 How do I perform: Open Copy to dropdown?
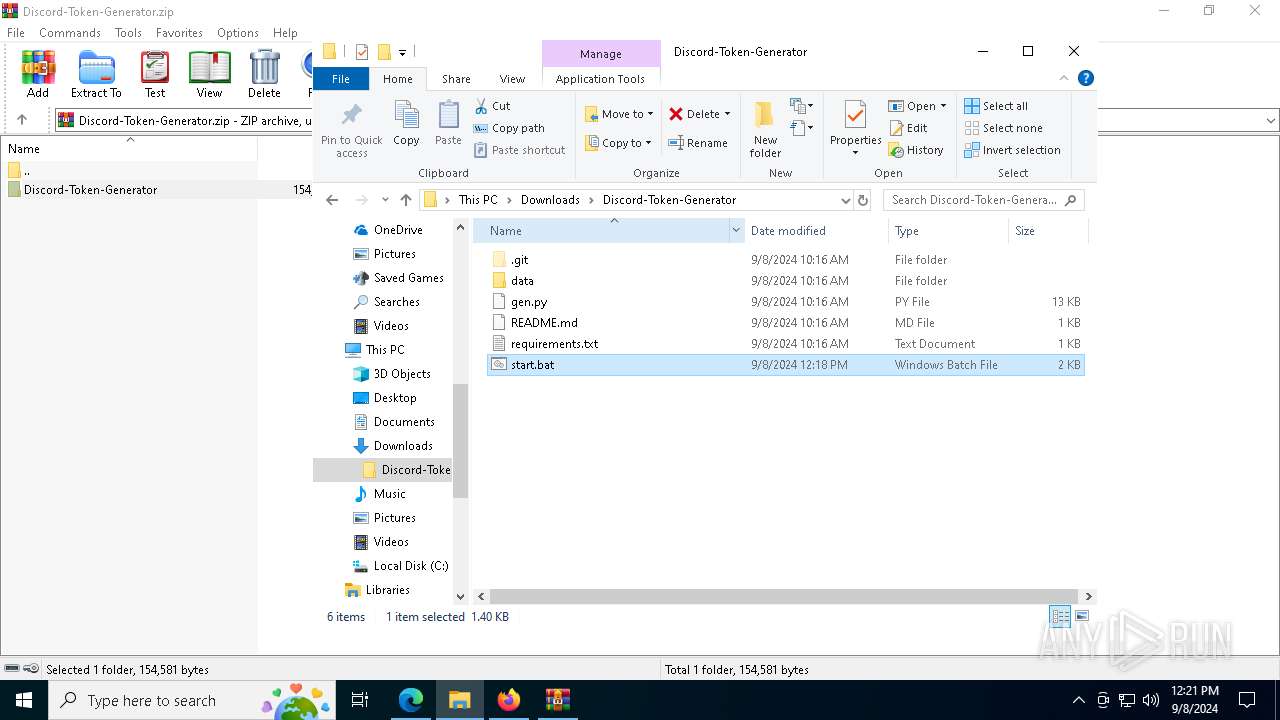[619, 143]
